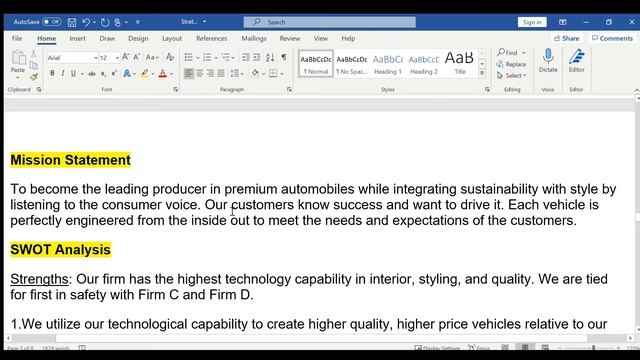Apply the Heading 1 style
Viewport: 640px width, 360px height.
click(x=388, y=64)
